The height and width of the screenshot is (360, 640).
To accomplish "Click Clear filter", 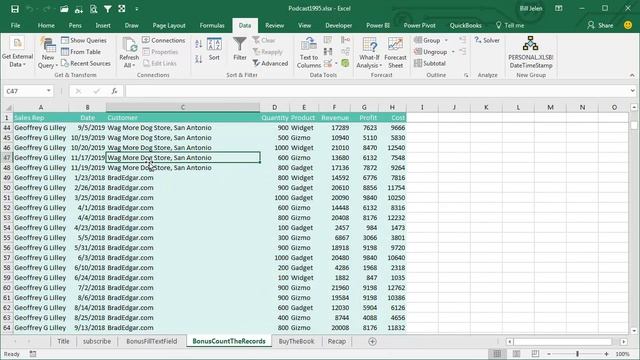I will (x=264, y=40).
